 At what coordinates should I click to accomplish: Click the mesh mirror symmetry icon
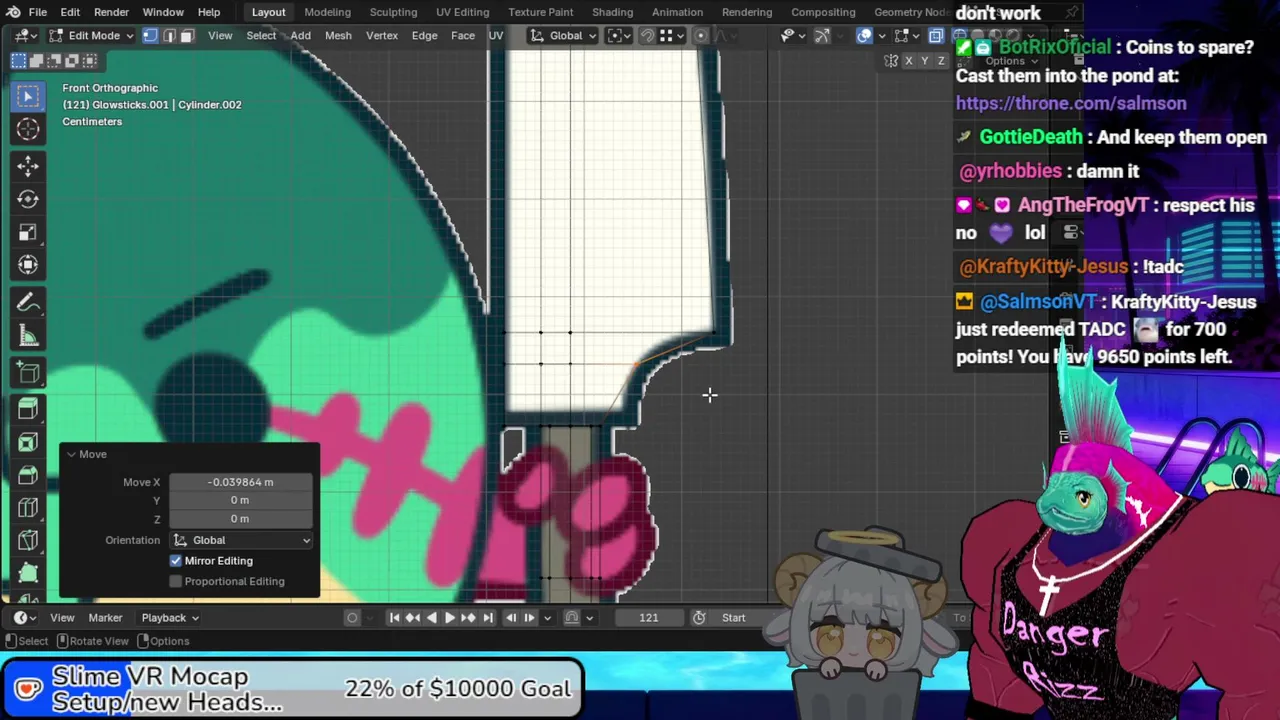(x=890, y=61)
